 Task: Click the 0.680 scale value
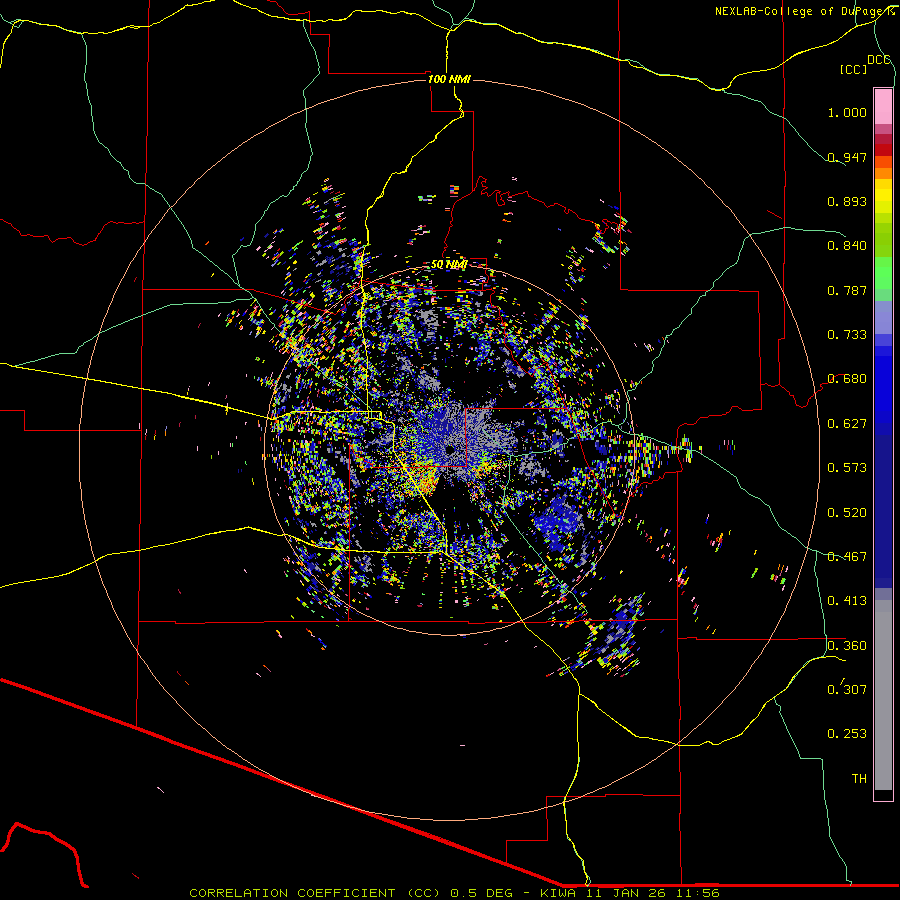coord(847,379)
